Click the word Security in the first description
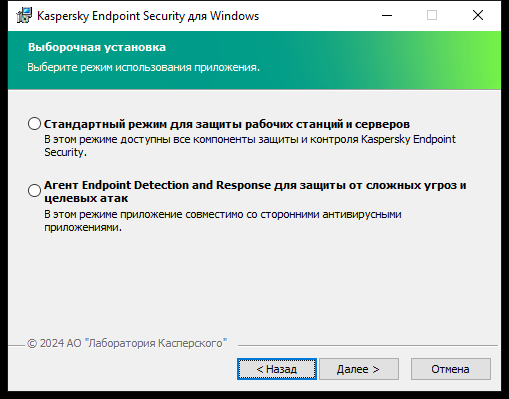This screenshot has height=399, width=509. click(64, 152)
